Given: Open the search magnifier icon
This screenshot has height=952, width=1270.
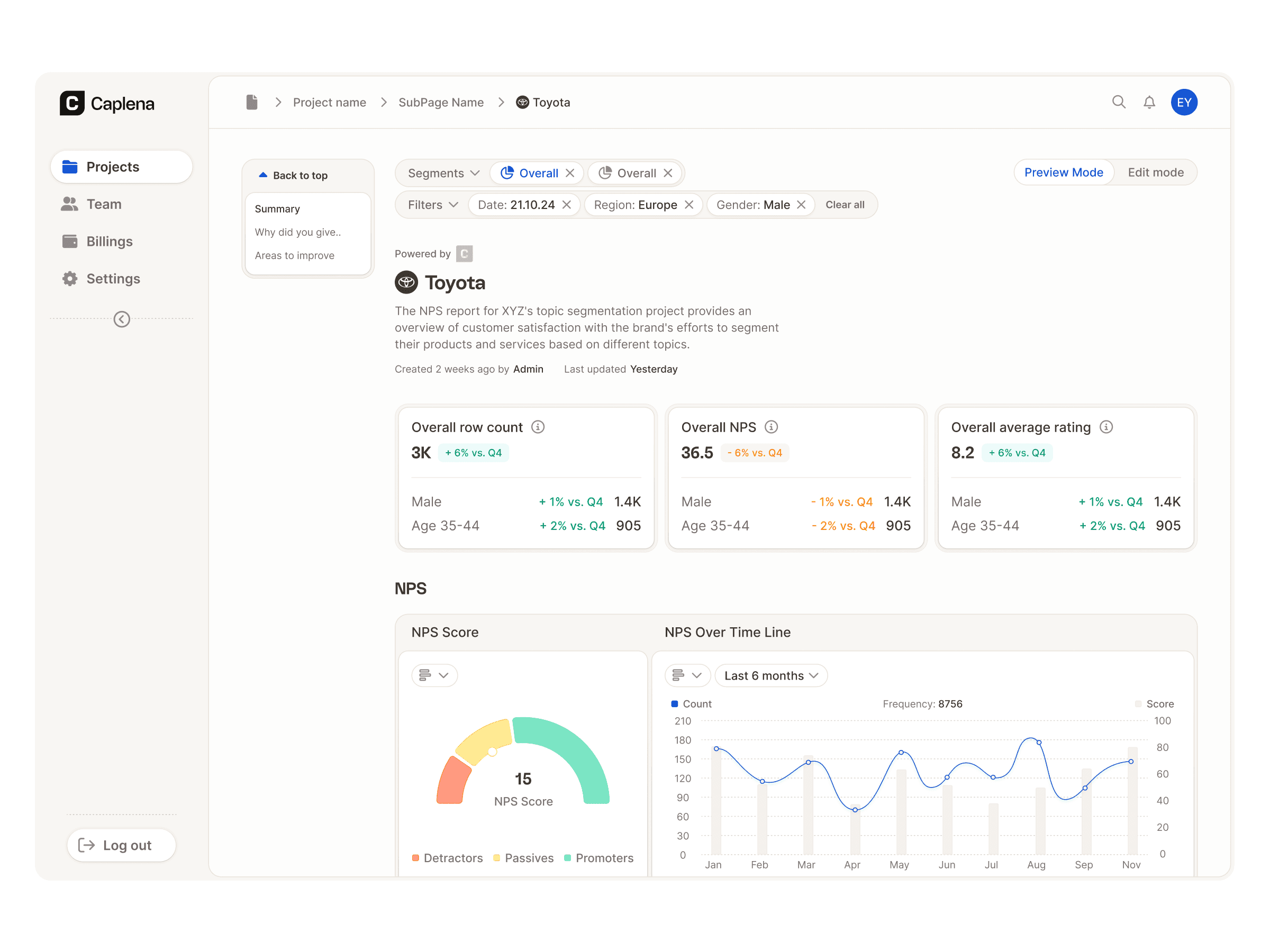Looking at the screenshot, I should point(1119,102).
